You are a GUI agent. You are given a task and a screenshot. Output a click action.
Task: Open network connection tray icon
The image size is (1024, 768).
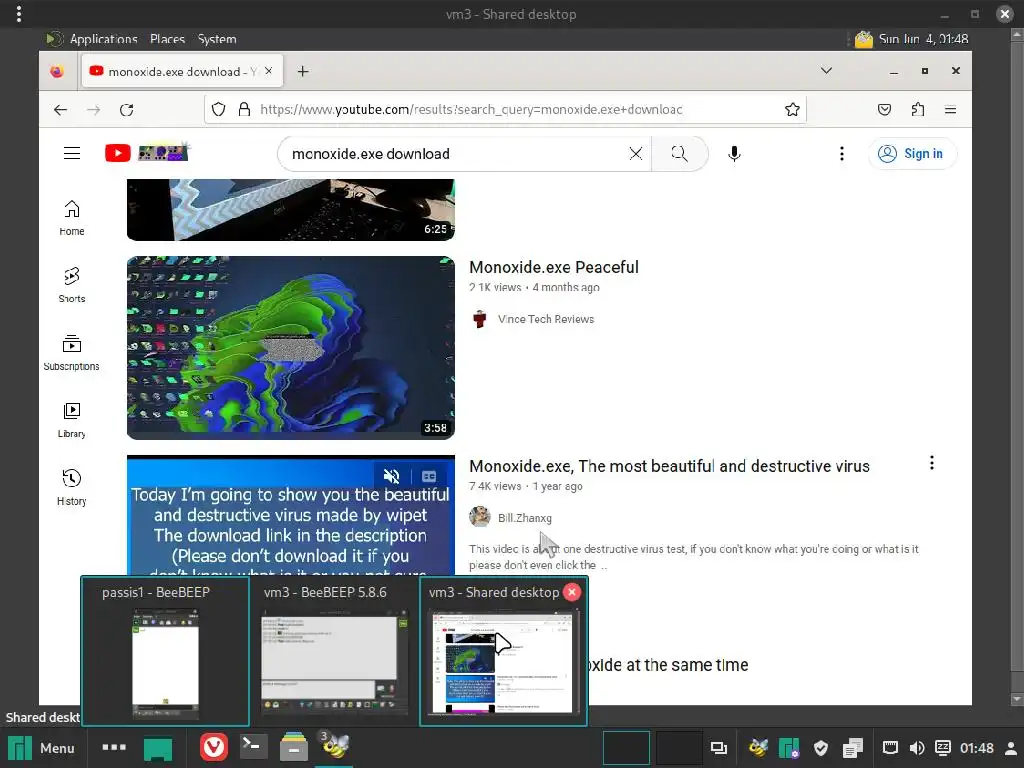[890, 748]
